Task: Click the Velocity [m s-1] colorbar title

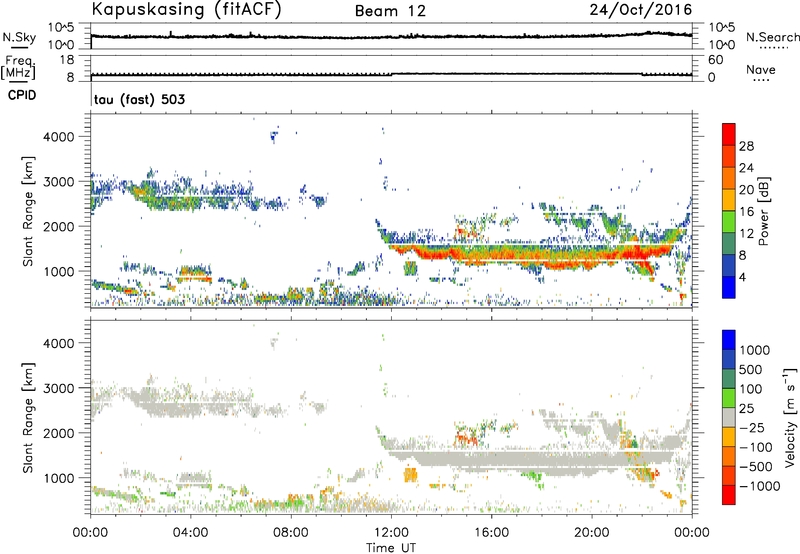Action: 790,417
